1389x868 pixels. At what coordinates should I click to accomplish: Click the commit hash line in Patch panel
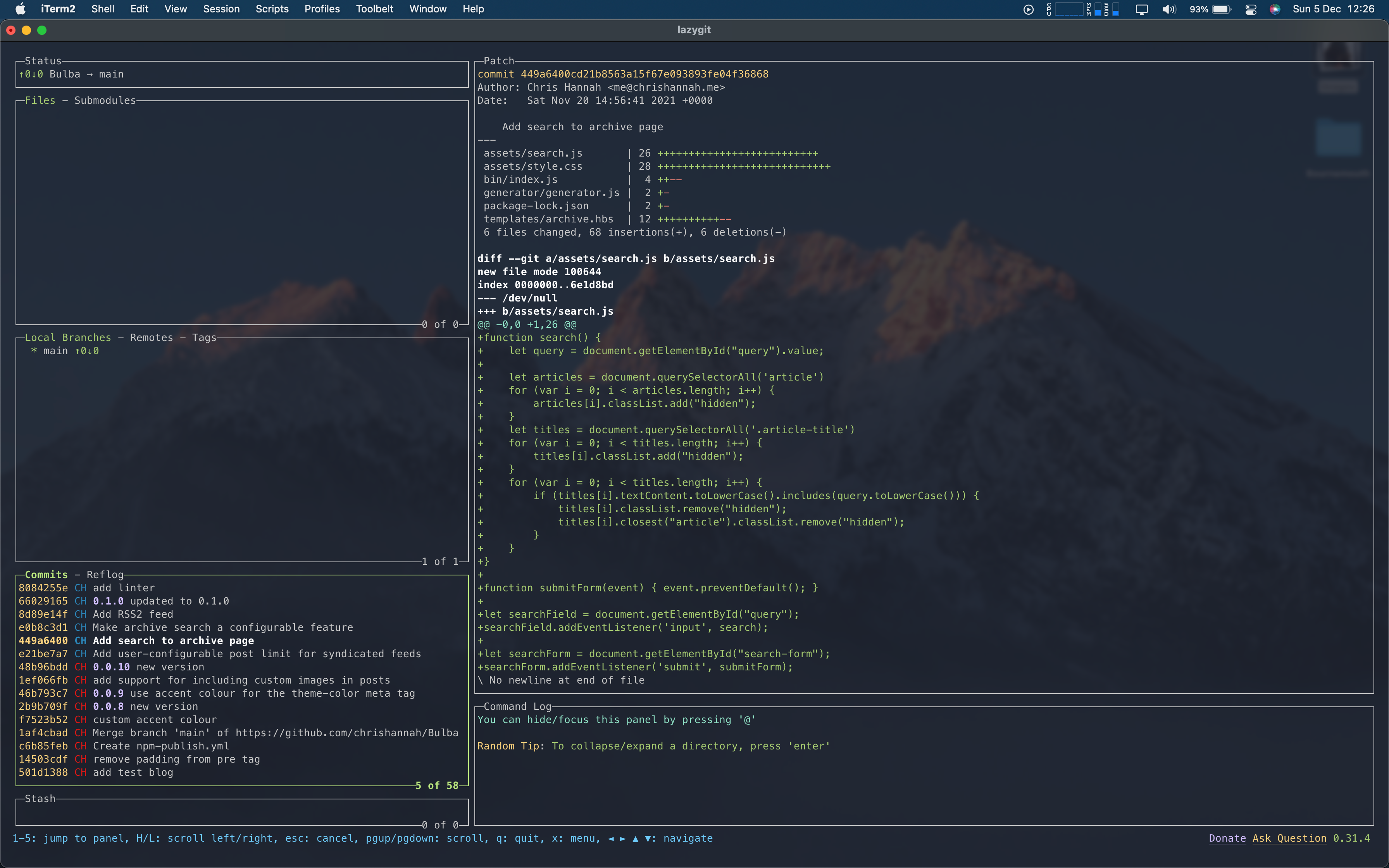pos(623,74)
